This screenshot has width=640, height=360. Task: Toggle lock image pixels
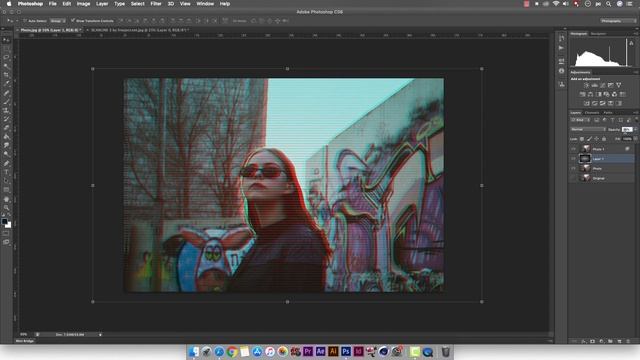pos(589,139)
